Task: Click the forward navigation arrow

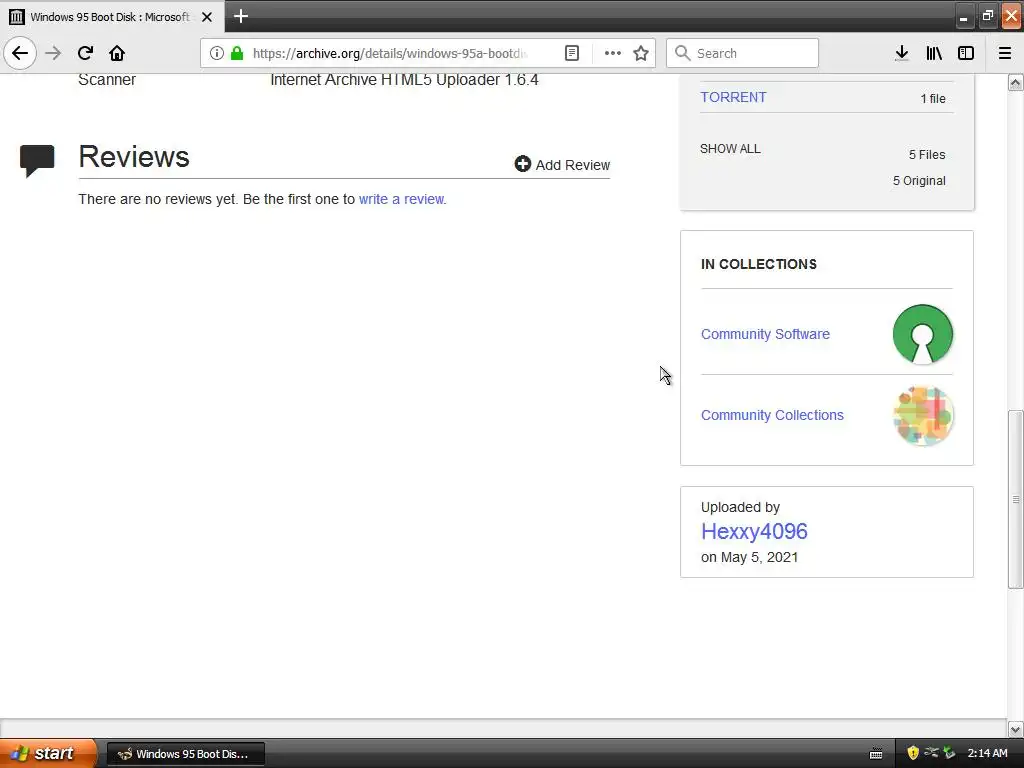Action: (x=53, y=53)
